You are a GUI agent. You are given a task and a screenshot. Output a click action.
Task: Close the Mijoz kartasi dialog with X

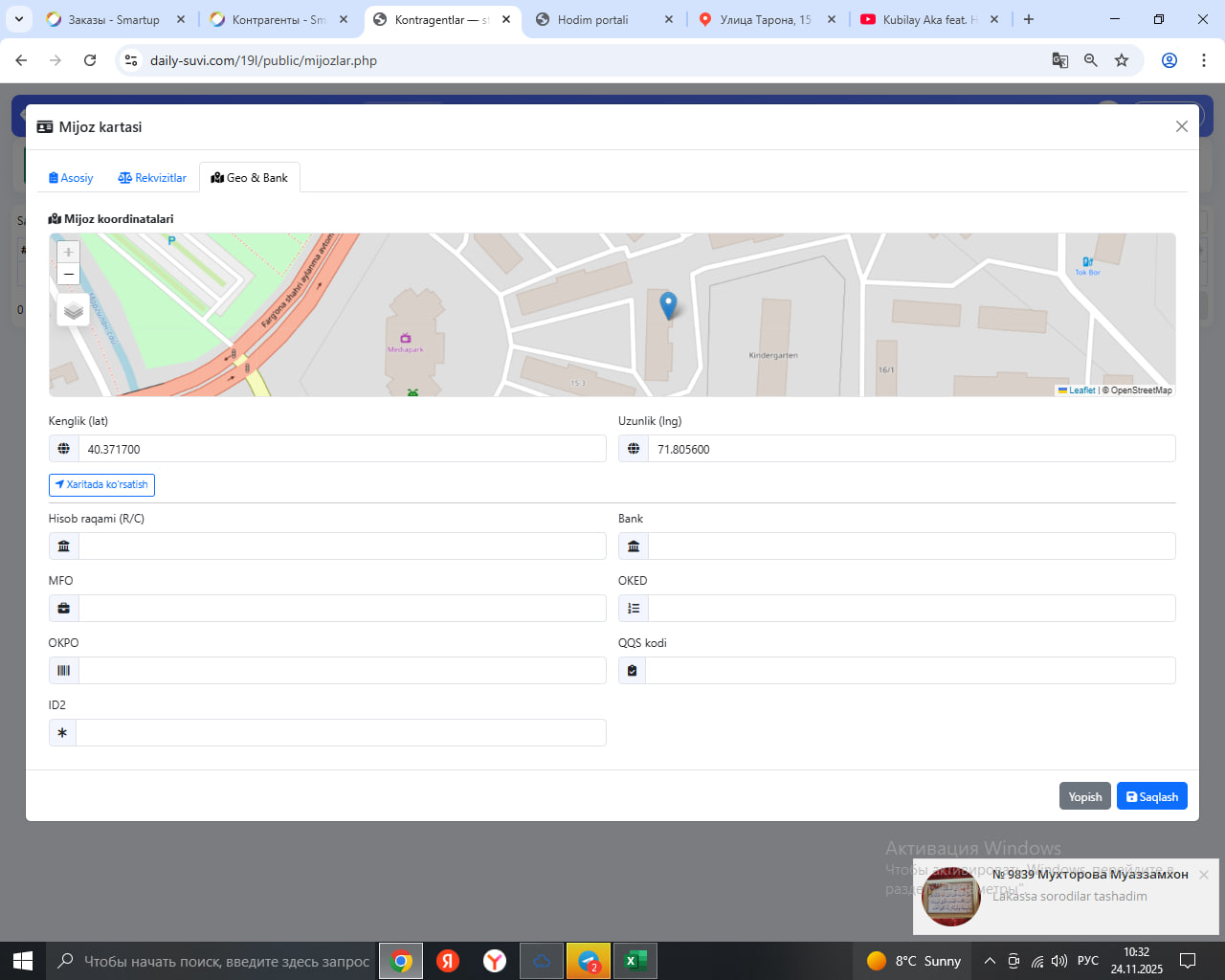(x=1181, y=126)
